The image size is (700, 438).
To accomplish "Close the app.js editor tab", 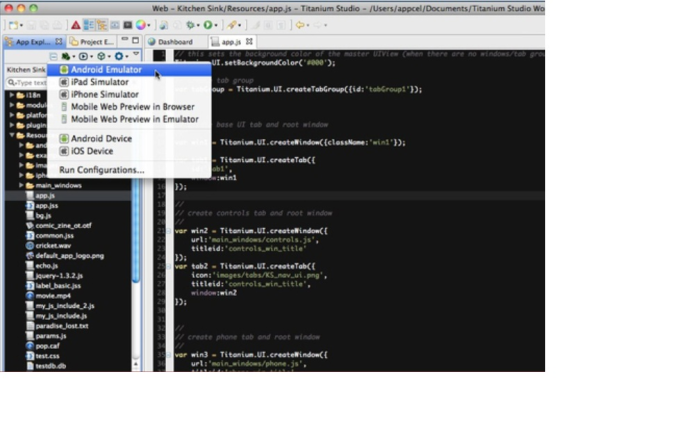I will (x=249, y=42).
